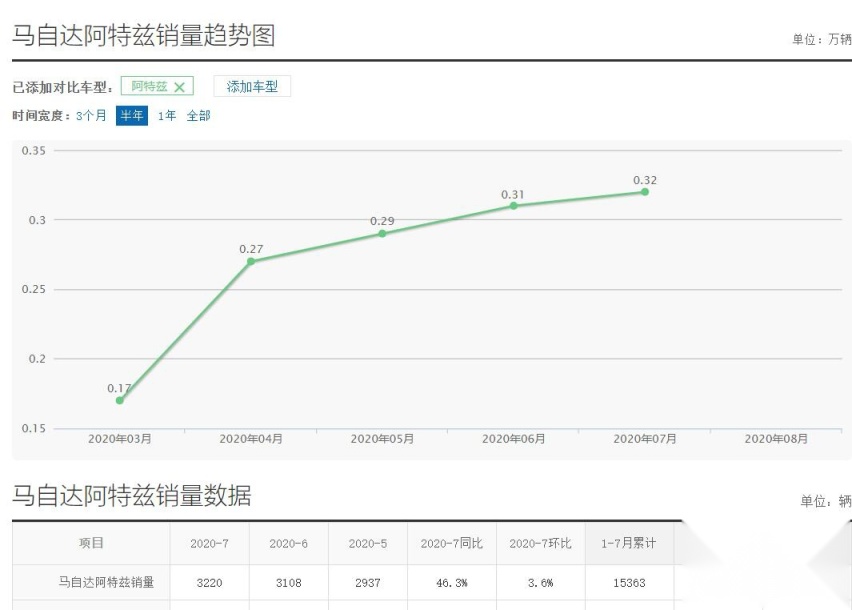Click the 0.25 y-axis label

[x=34, y=290]
